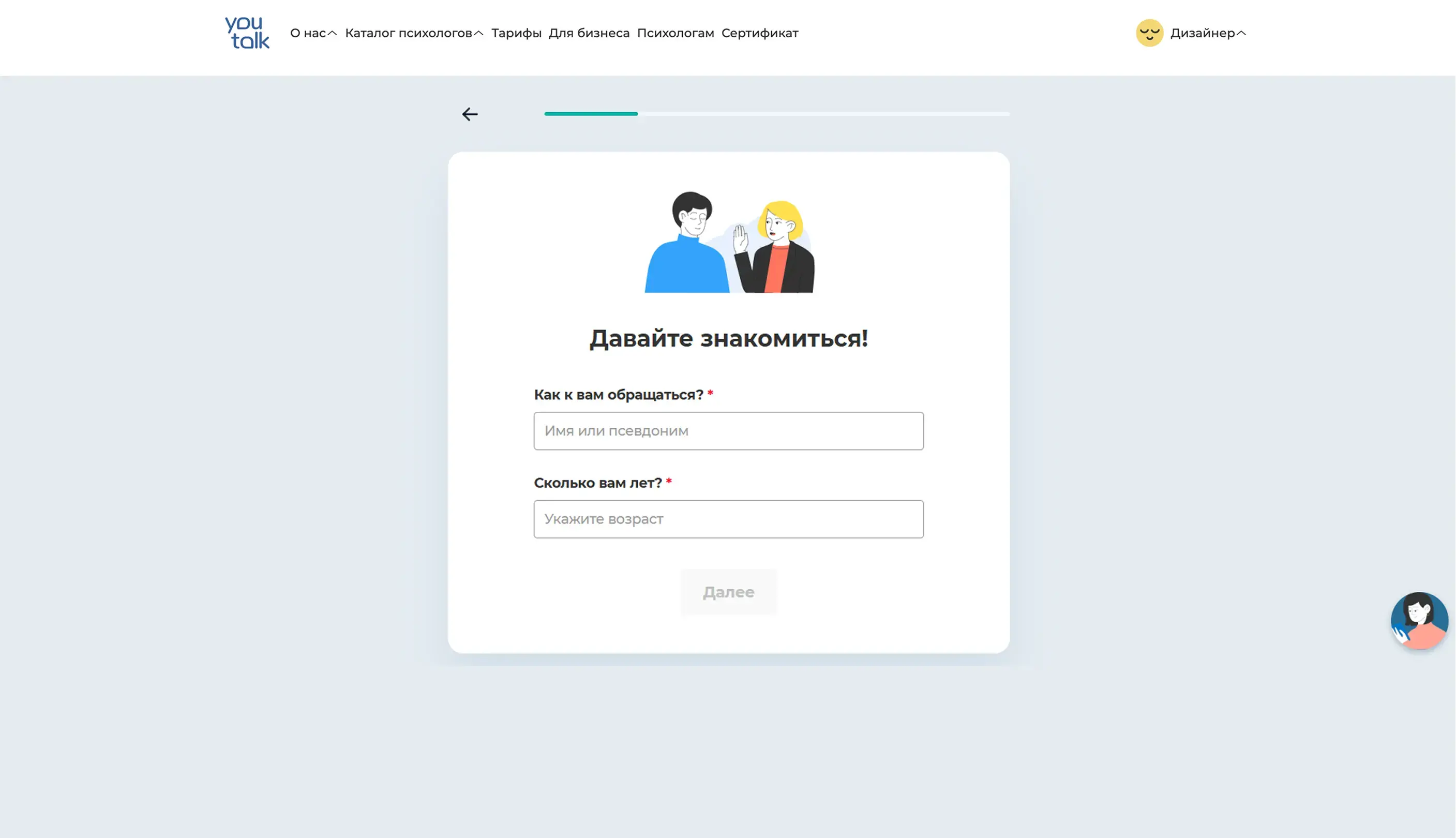Open Каталог психологов dropdown
The image size is (1456, 838).
[408, 34]
